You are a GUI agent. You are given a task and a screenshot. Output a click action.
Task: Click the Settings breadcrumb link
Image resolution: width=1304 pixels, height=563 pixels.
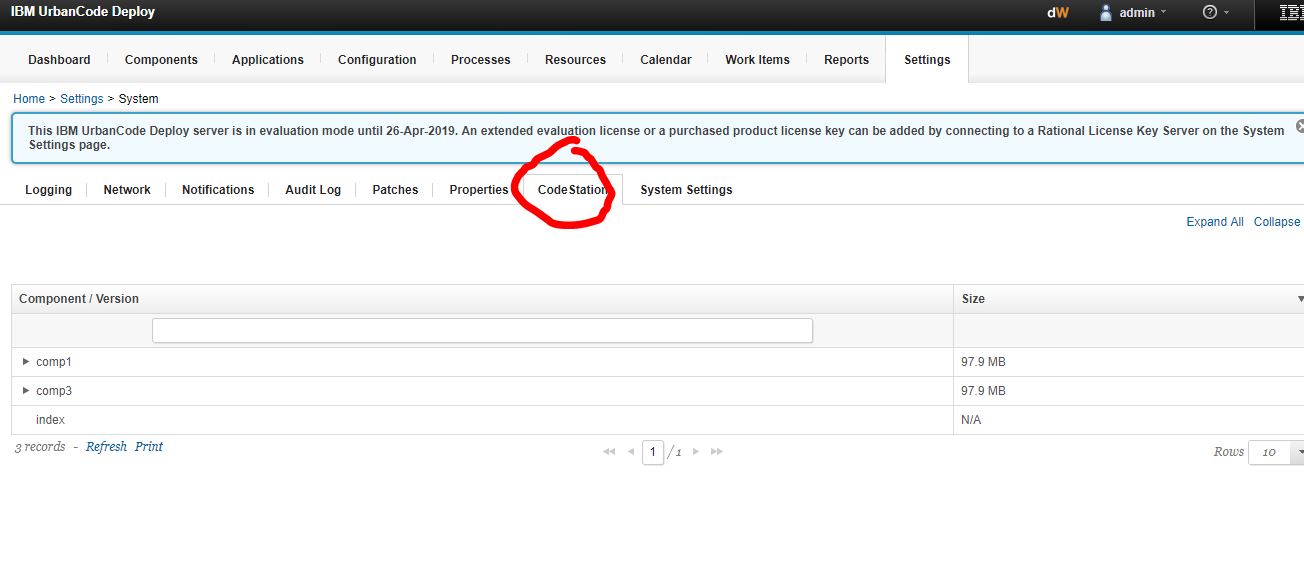click(81, 99)
